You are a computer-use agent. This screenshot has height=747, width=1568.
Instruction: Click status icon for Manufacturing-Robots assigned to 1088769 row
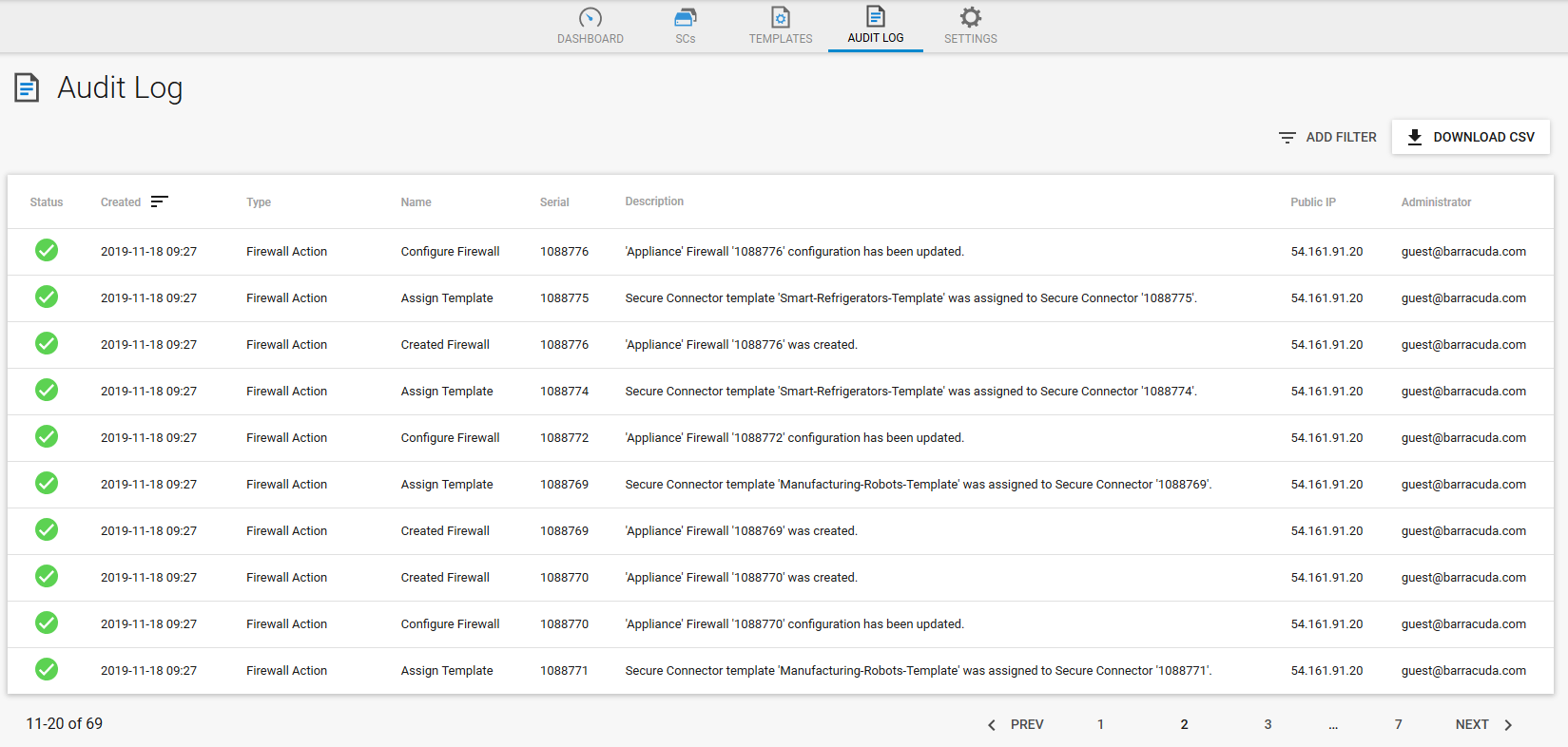(47, 484)
